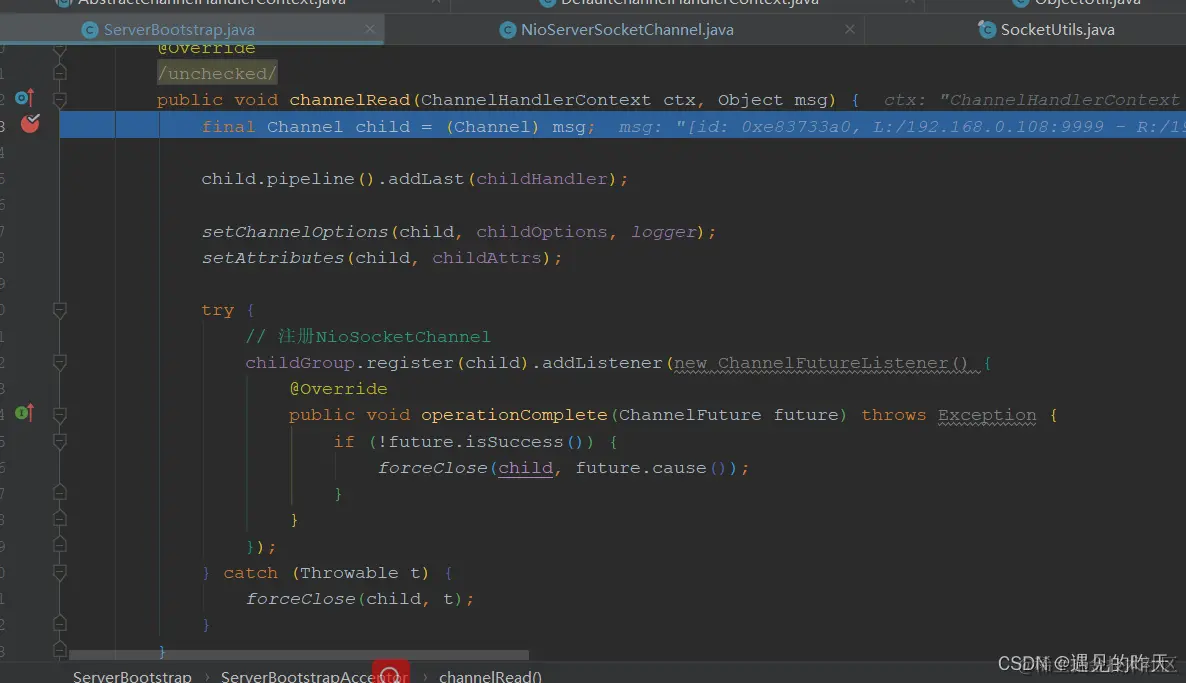Close the ServerBootstrap.java tab
This screenshot has height=683, width=1186.
(x=370, y=29)
